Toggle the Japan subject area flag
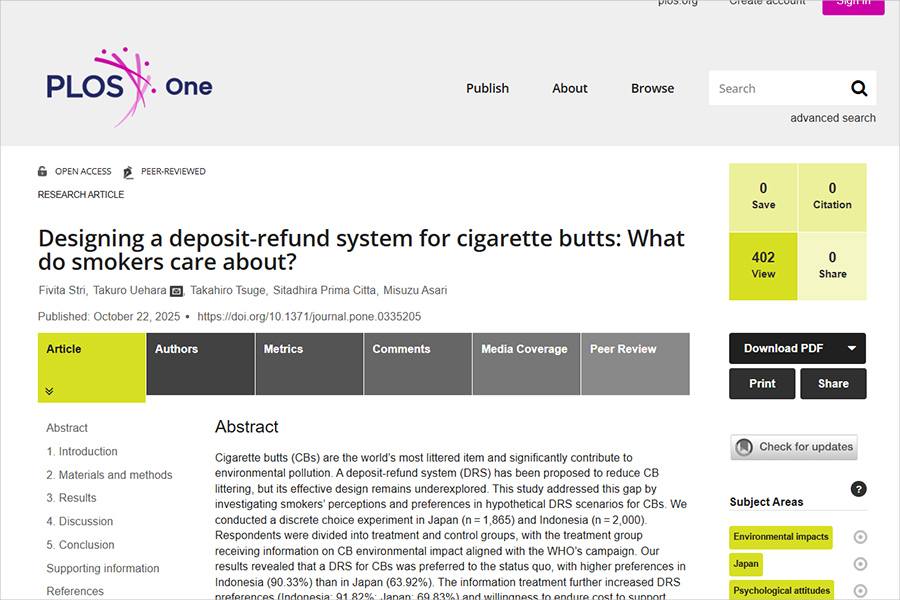900x600 pixels. point(860,564)
